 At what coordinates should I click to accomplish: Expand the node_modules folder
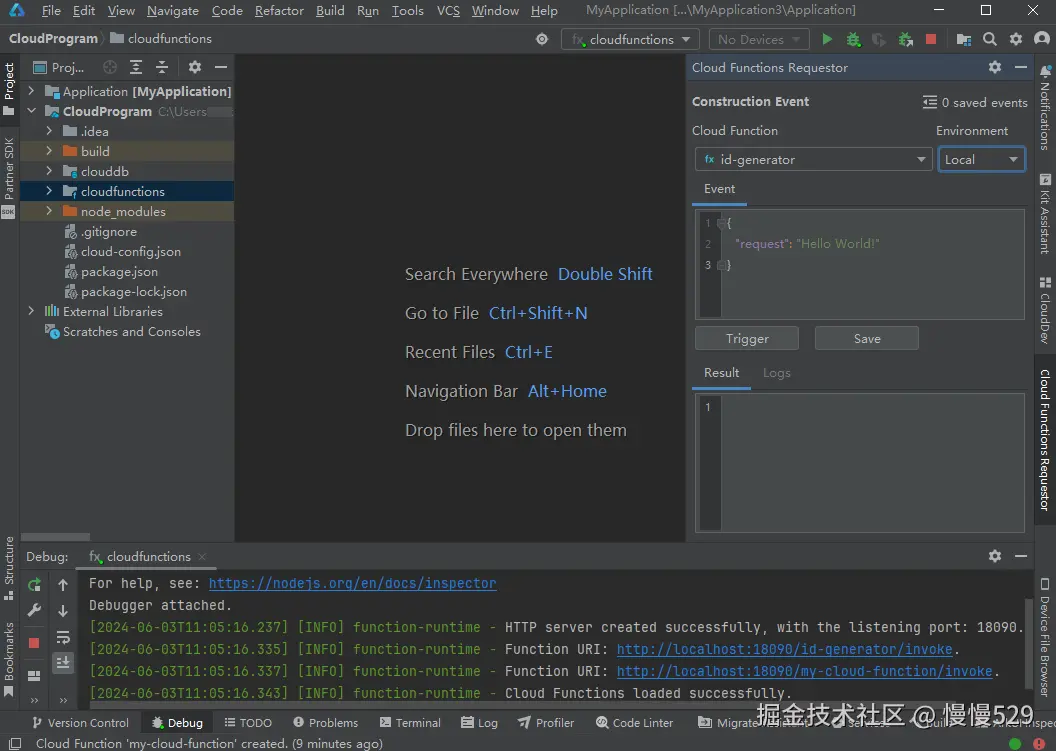[48, 211]
